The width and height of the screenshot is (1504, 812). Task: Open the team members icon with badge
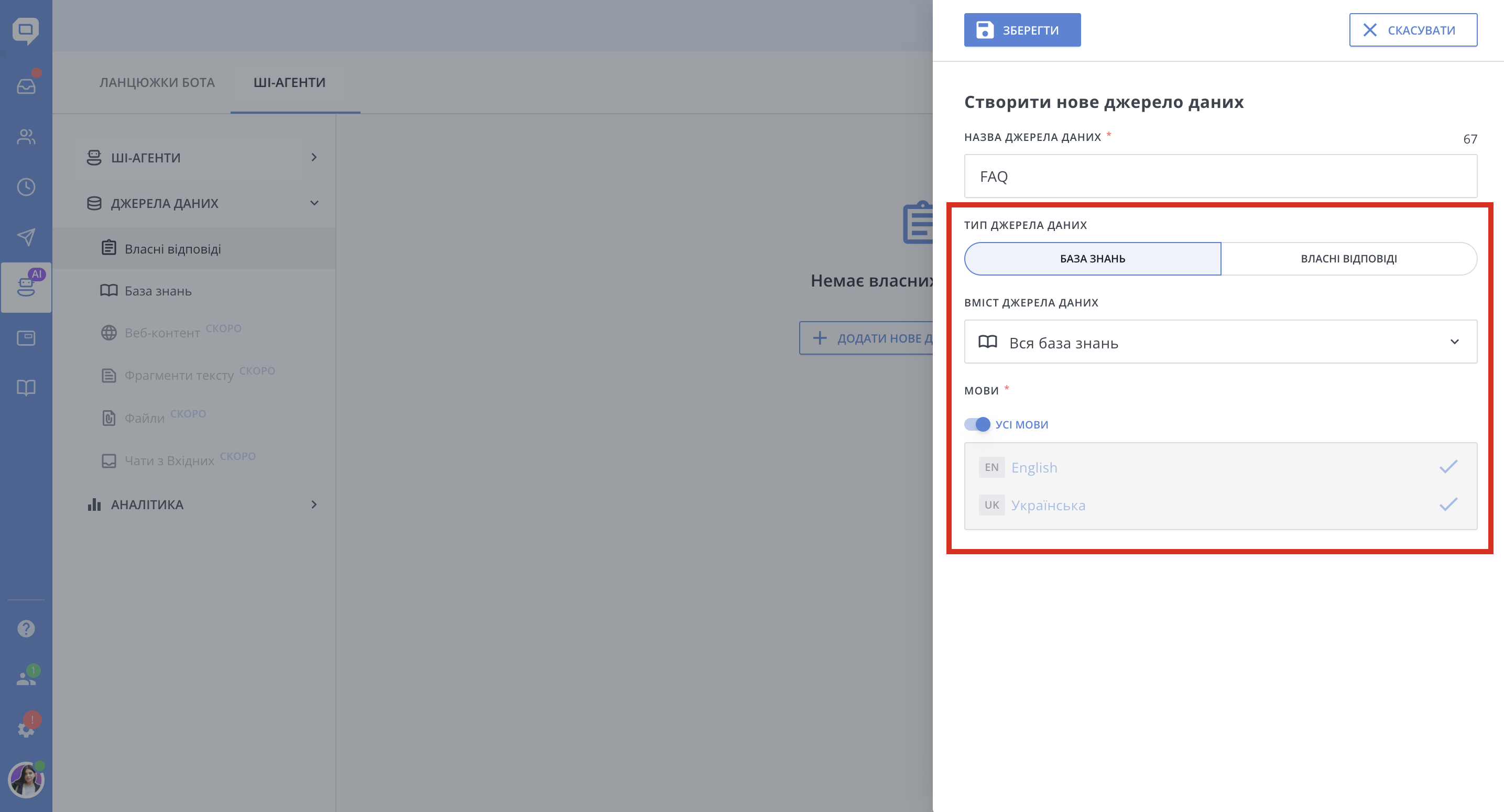coord(26,678)
